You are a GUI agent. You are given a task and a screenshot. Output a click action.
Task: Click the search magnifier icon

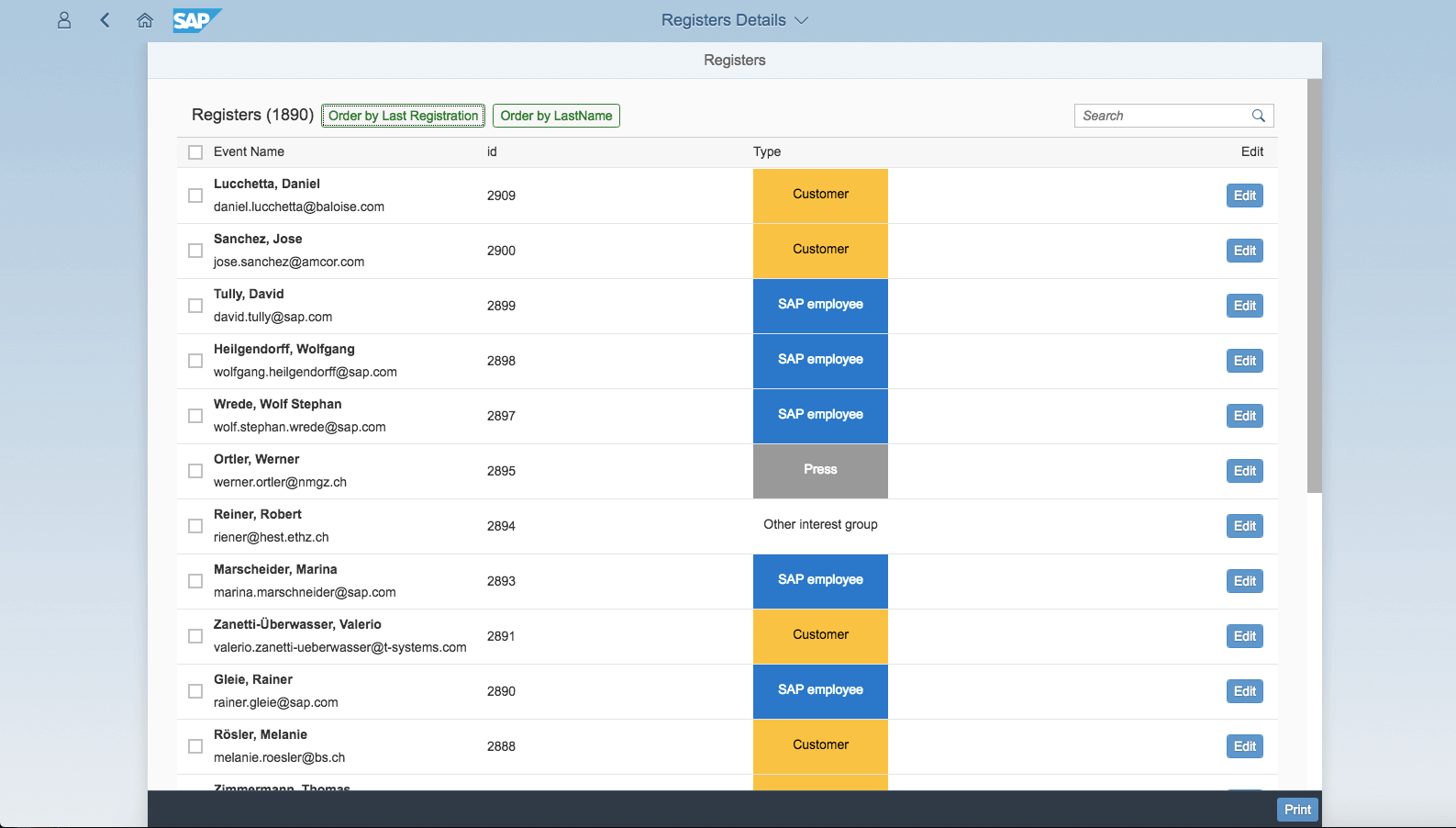click(x=1259, y=116)
